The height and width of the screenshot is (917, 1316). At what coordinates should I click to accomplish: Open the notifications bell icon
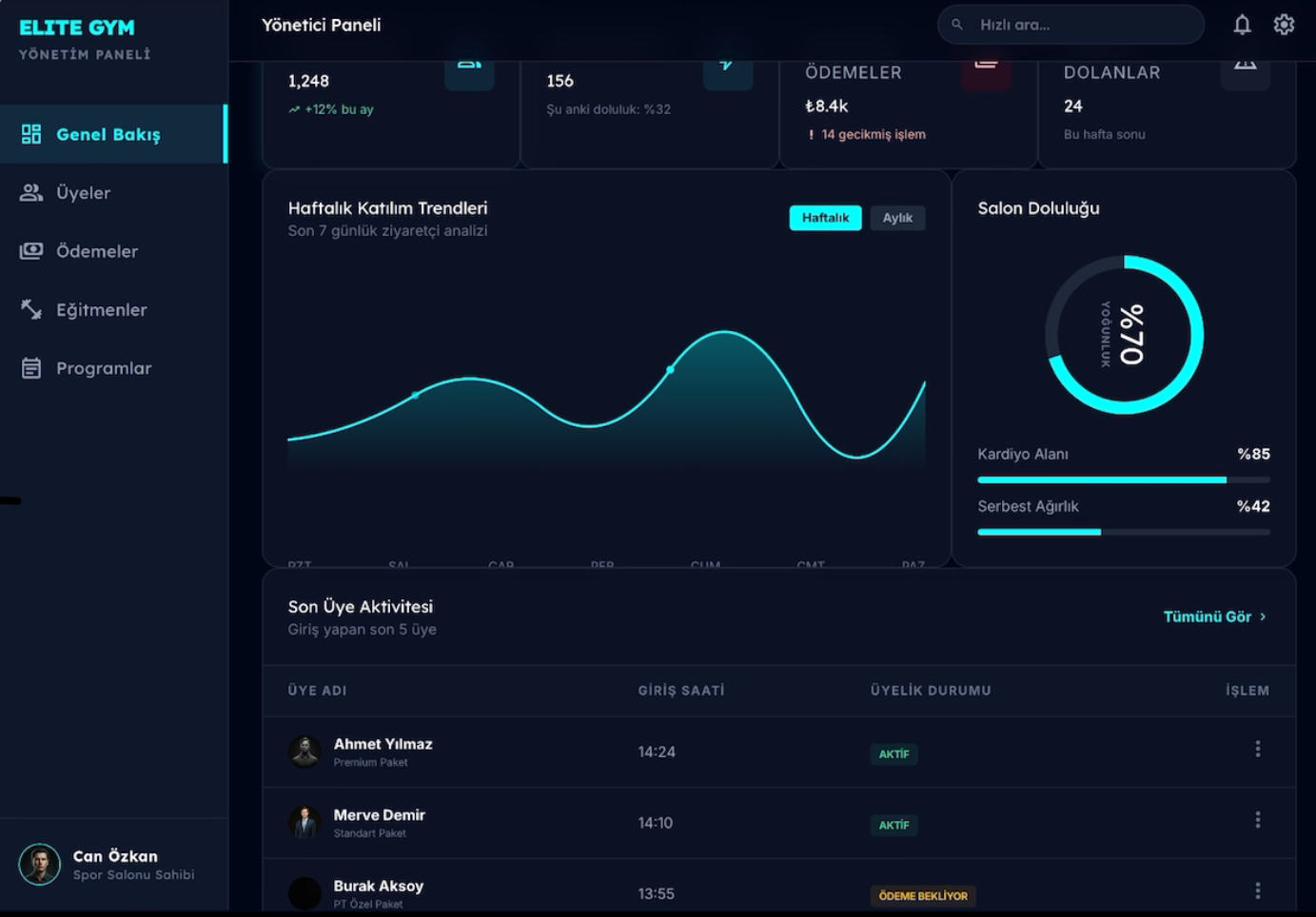click(x=1242, y=25)
